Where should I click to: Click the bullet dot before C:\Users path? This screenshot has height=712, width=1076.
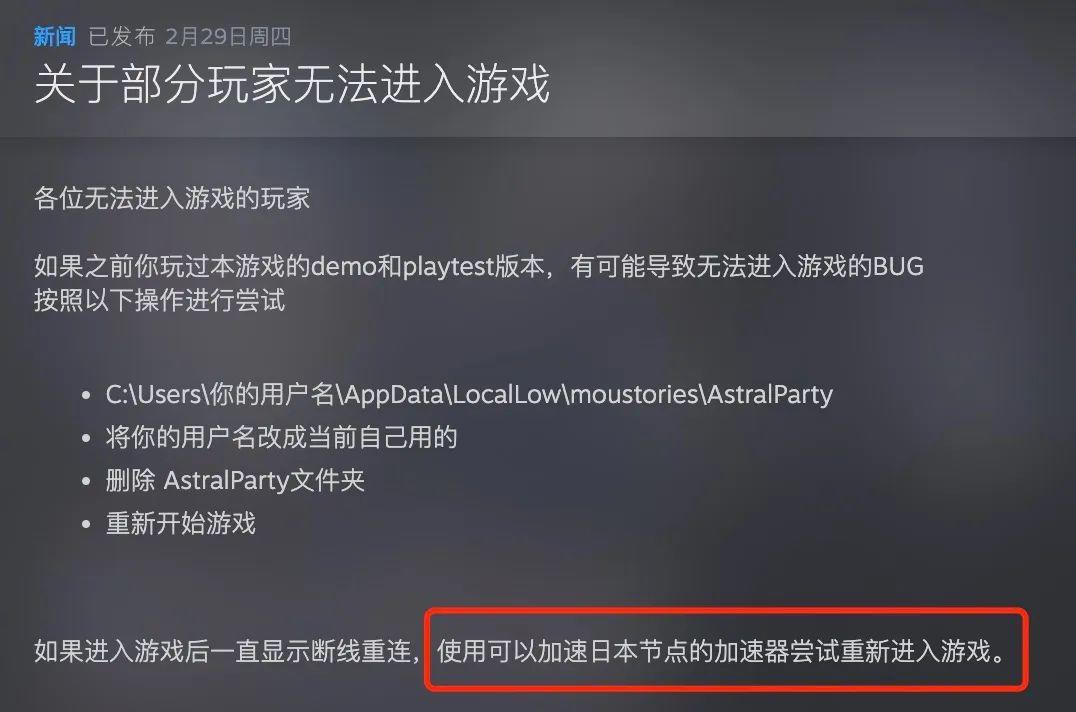tap(86, 396)
